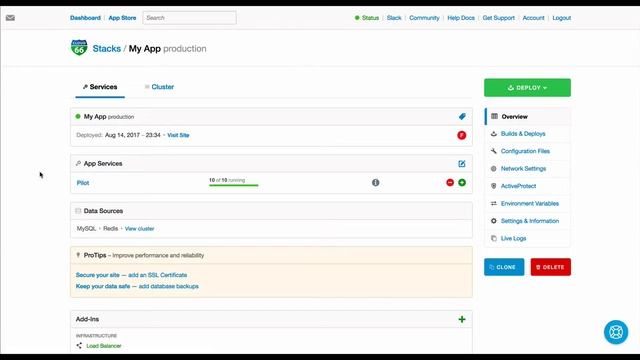The image size is (640, 360).
Task: Open add an SSL Certificate tip
Action: pyautogui.click(x=158, y=275)
